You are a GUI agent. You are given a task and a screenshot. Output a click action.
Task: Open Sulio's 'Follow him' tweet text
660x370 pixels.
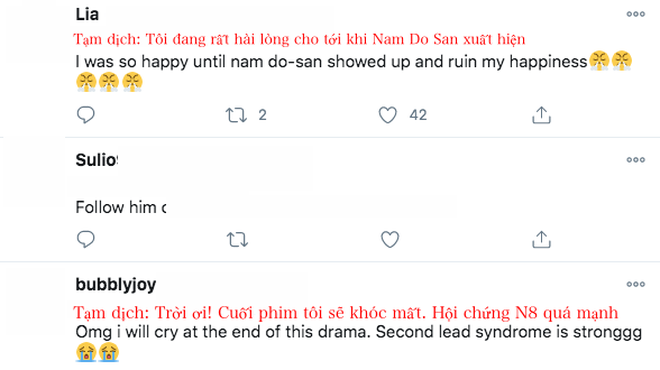(x=121, y=207)
